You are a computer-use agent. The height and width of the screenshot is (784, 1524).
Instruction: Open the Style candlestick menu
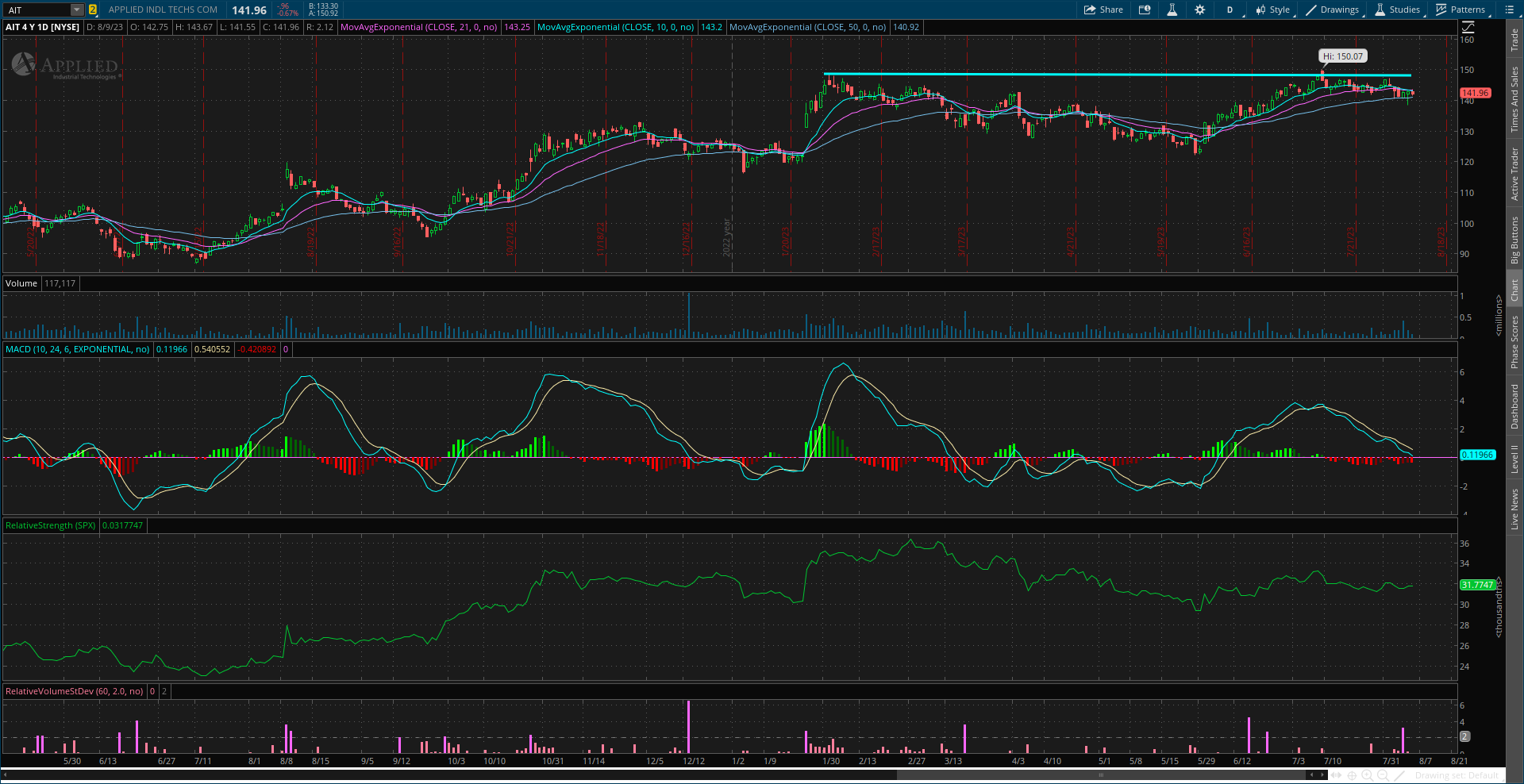pos(1273,10)
